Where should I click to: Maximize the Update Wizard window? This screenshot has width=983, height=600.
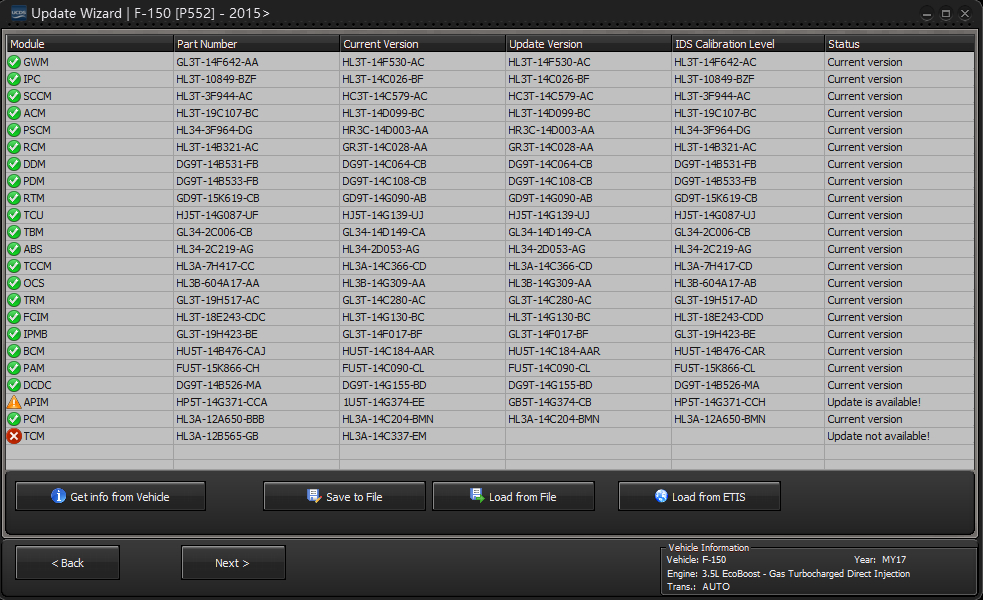click(946, 13)
